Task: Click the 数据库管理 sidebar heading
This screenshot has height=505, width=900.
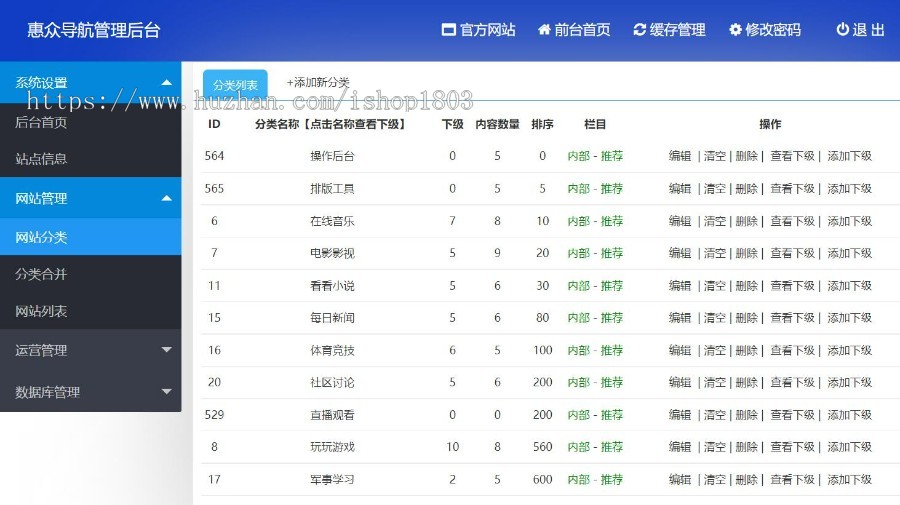Action: [48, 393]
